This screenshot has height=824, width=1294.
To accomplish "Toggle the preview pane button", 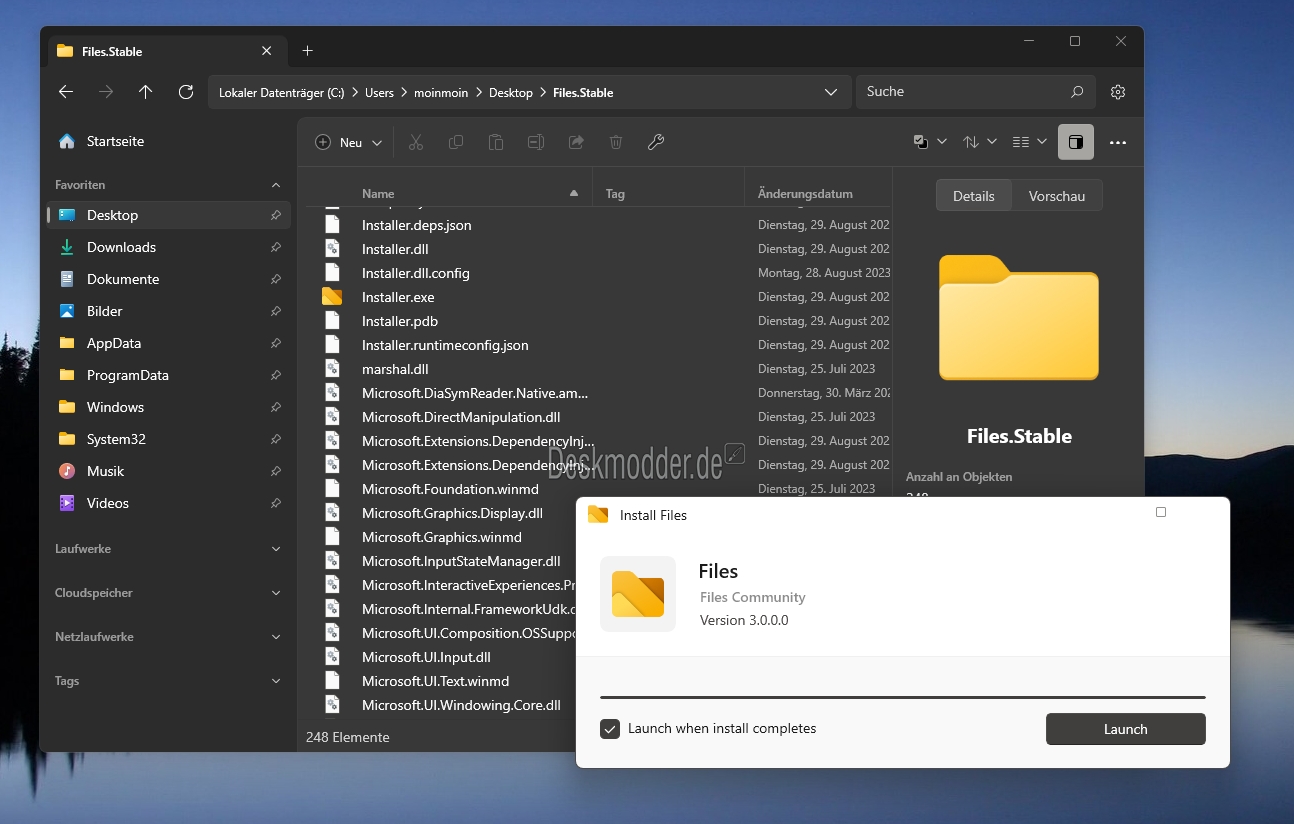I will [x=1076, y=142].
